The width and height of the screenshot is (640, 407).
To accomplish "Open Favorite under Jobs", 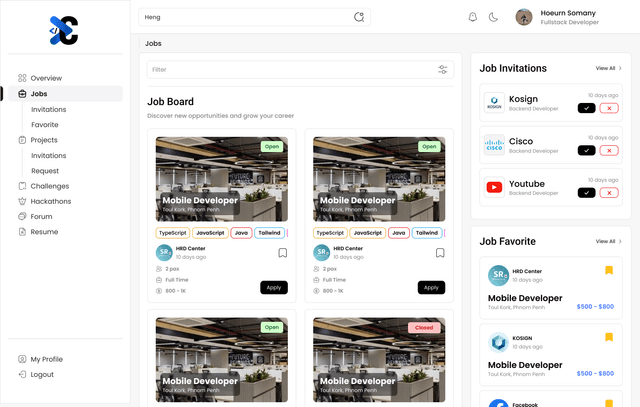I will pos(45,125).
